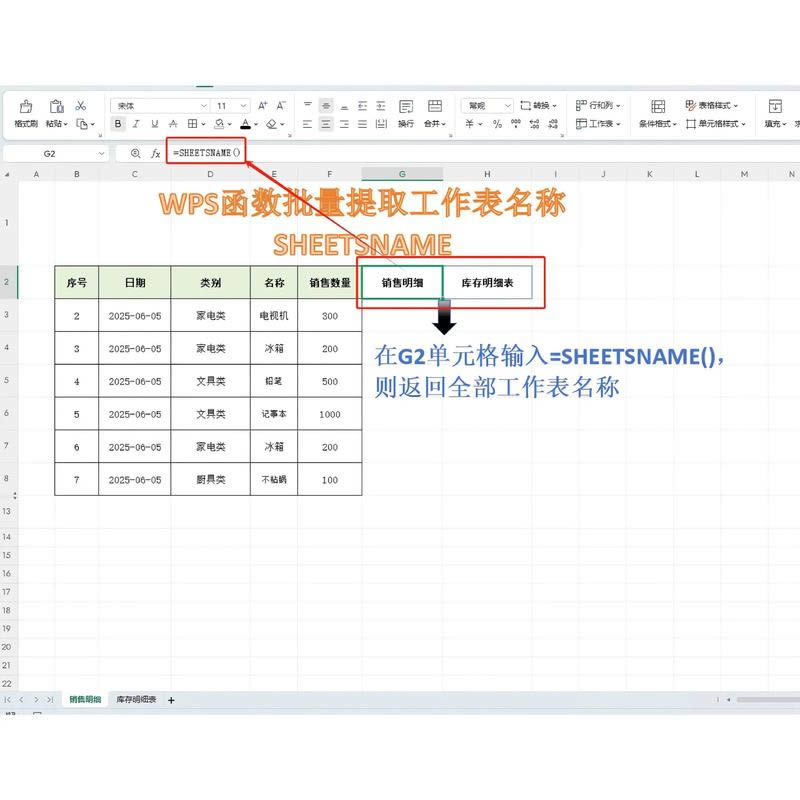The image size is (800, 800).
Task: Click the percent style icon
Action: pos(496,122)
